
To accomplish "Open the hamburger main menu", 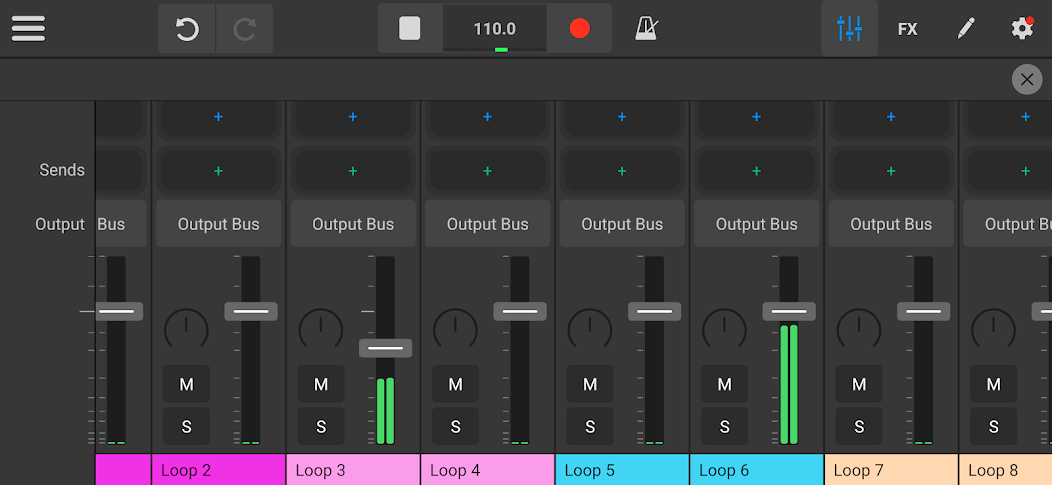I will (28, 28).
